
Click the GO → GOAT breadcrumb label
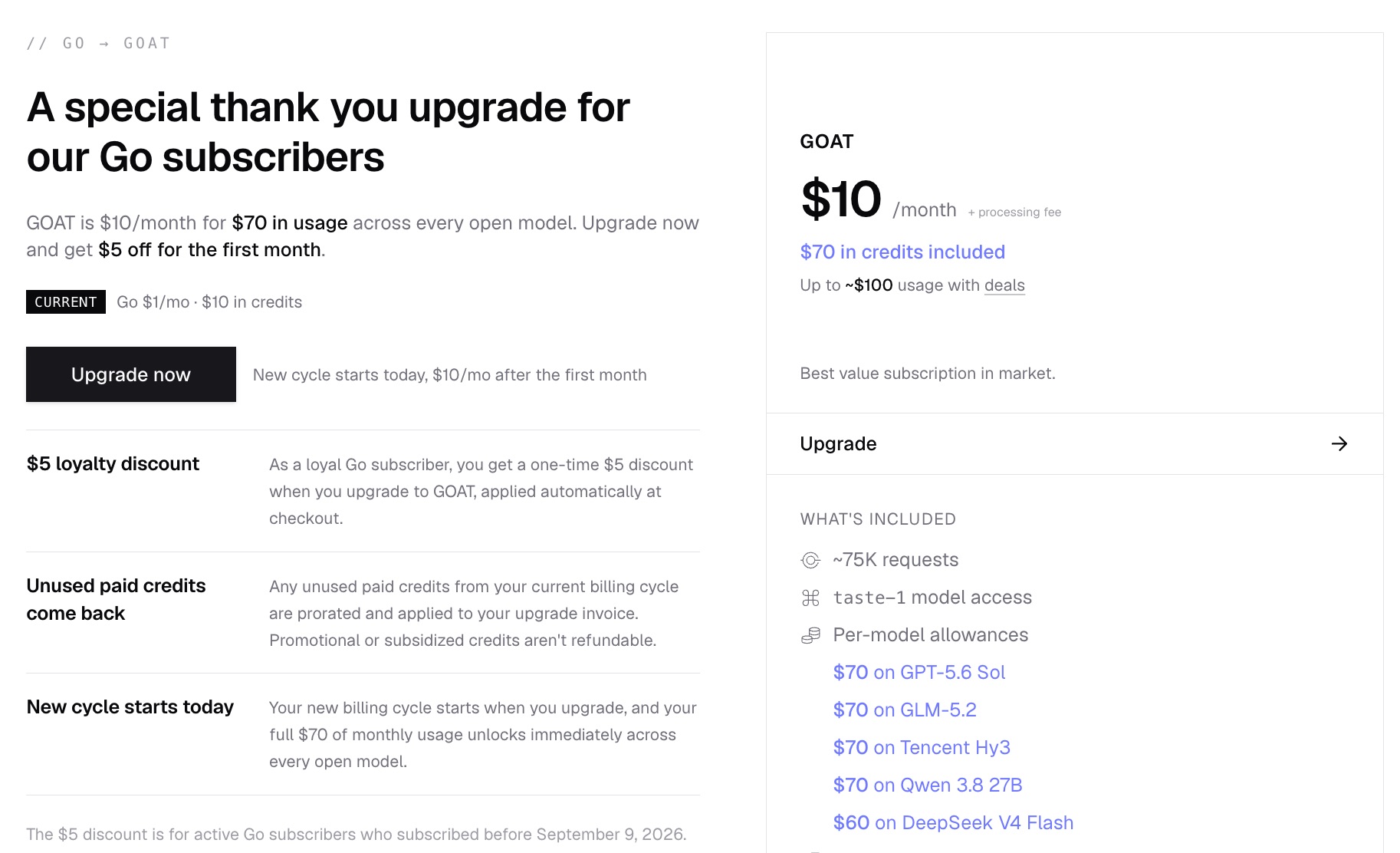(x=98, y=43)
